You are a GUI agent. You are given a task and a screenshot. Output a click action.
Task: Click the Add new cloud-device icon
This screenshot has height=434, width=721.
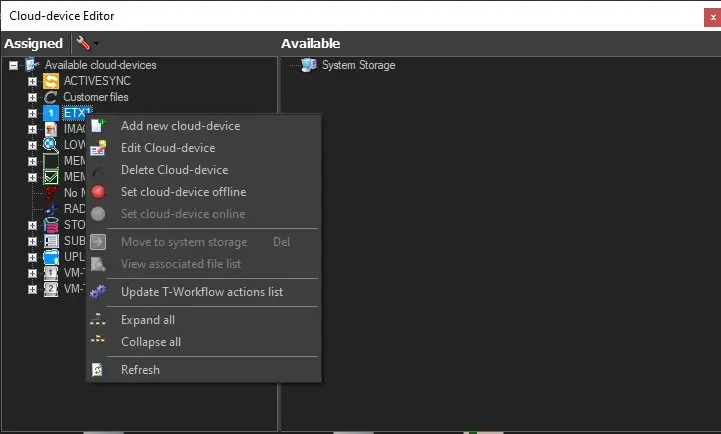point(98,126)
